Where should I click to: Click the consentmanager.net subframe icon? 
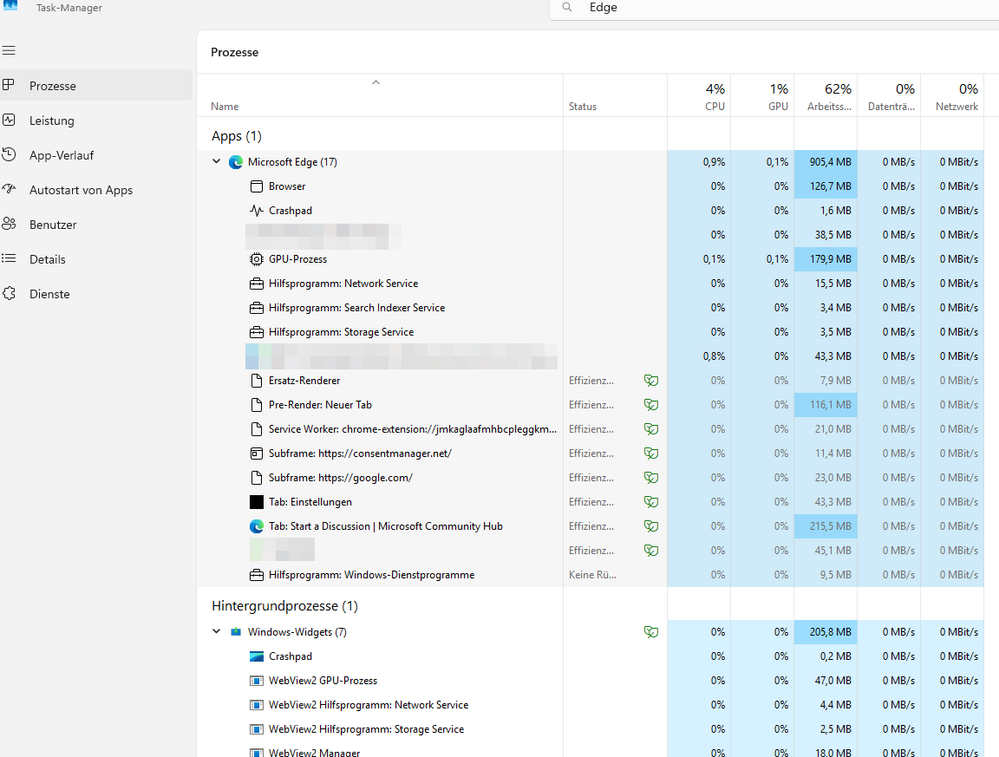click(x=256, y=454)
